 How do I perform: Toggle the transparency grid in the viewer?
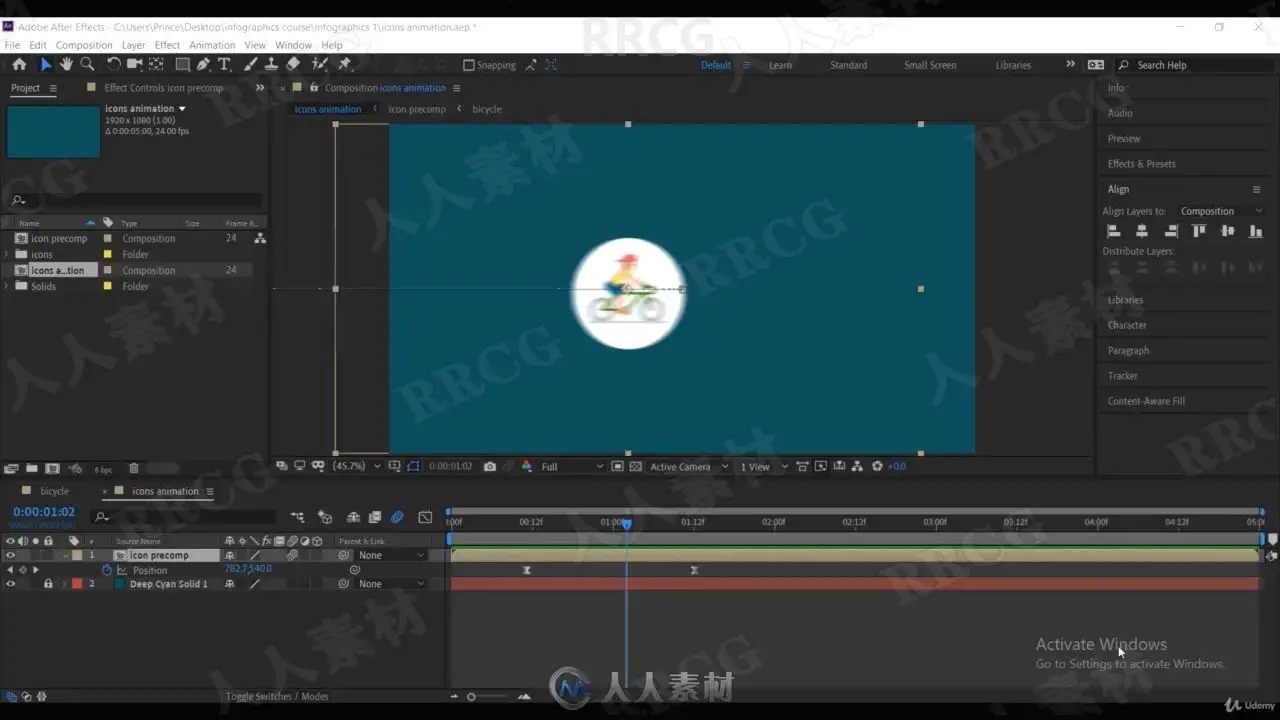pyautogui.click(x=635, y=466)
